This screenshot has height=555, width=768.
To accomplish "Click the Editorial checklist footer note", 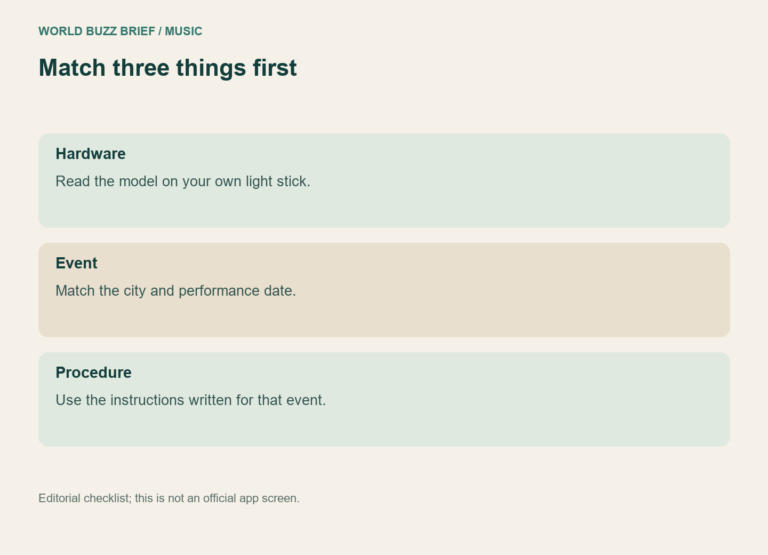I will tap(169, 498).
